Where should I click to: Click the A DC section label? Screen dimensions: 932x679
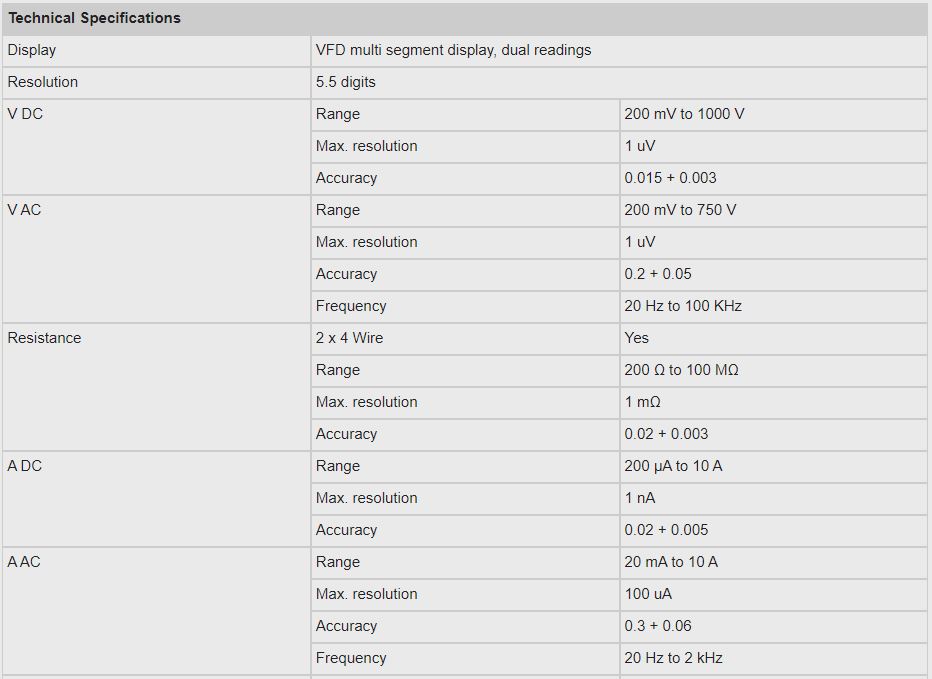[25, 466]
